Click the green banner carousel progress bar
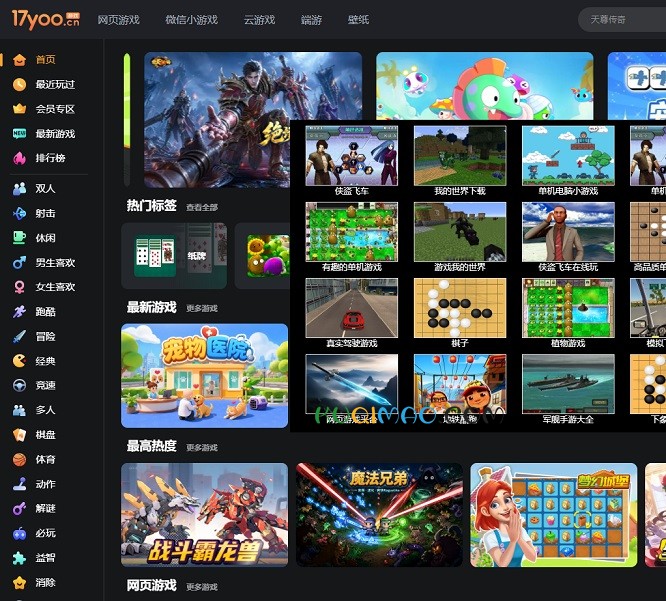 point(127,119)
